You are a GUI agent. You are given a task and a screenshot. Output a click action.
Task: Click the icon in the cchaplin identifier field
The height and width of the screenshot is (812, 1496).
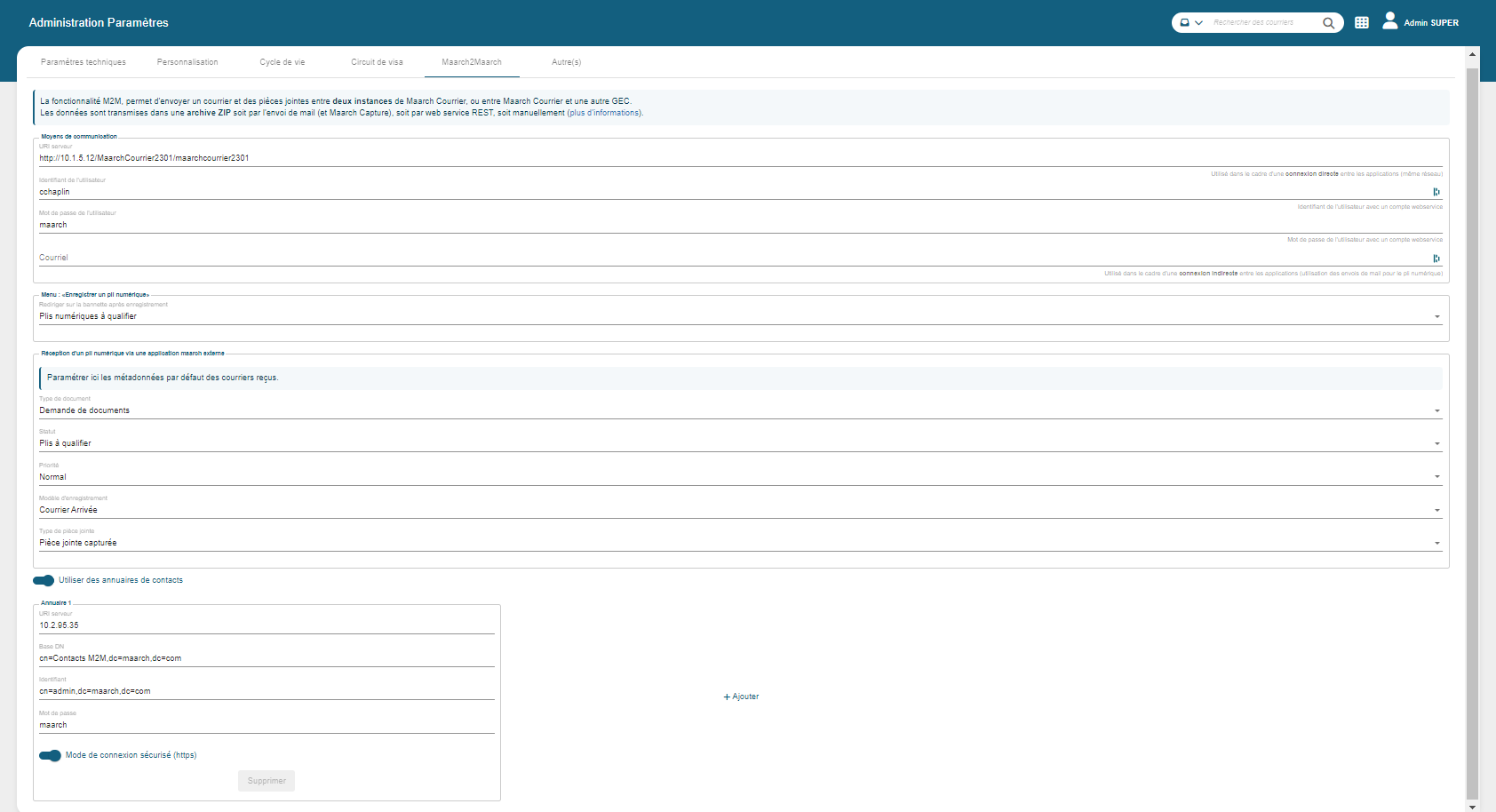point(1436,192)
